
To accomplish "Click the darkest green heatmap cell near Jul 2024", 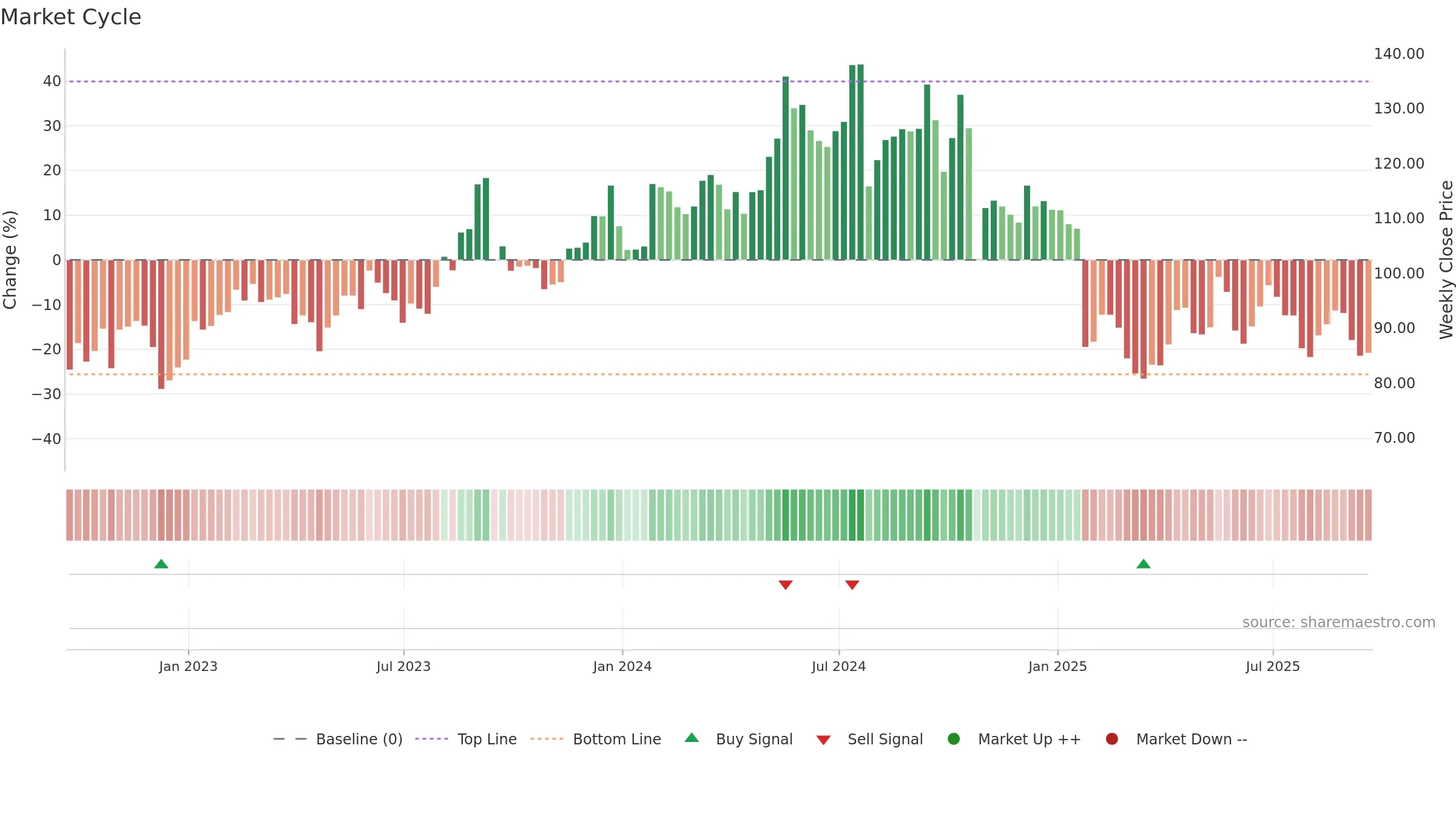I will click(860, 515).
